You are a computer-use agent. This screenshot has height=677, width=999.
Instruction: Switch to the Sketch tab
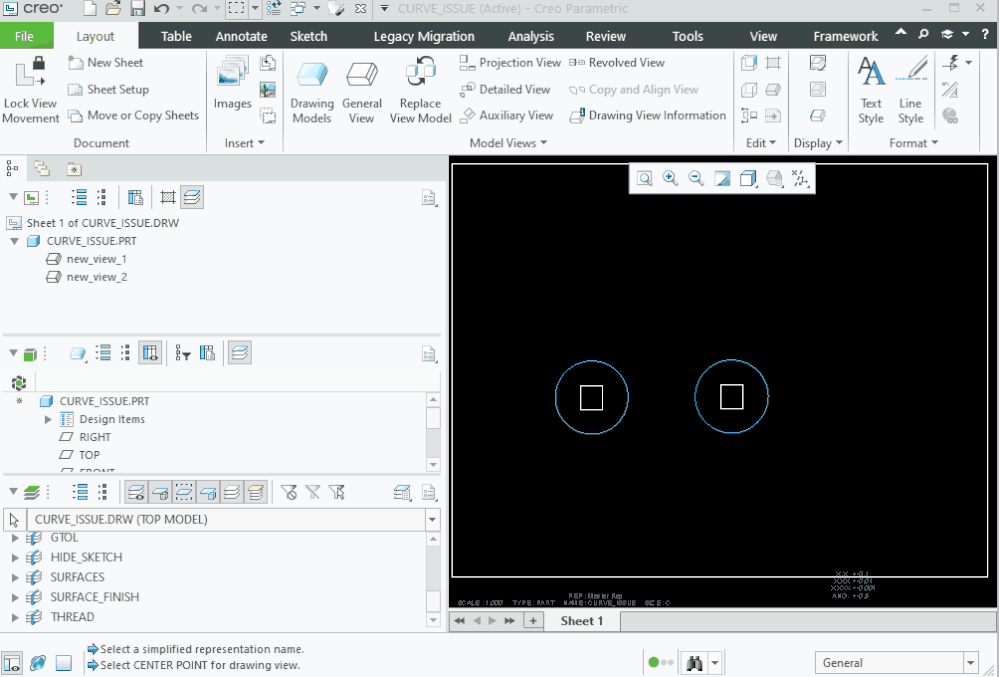pyautogui.click(x=308, y=36)
